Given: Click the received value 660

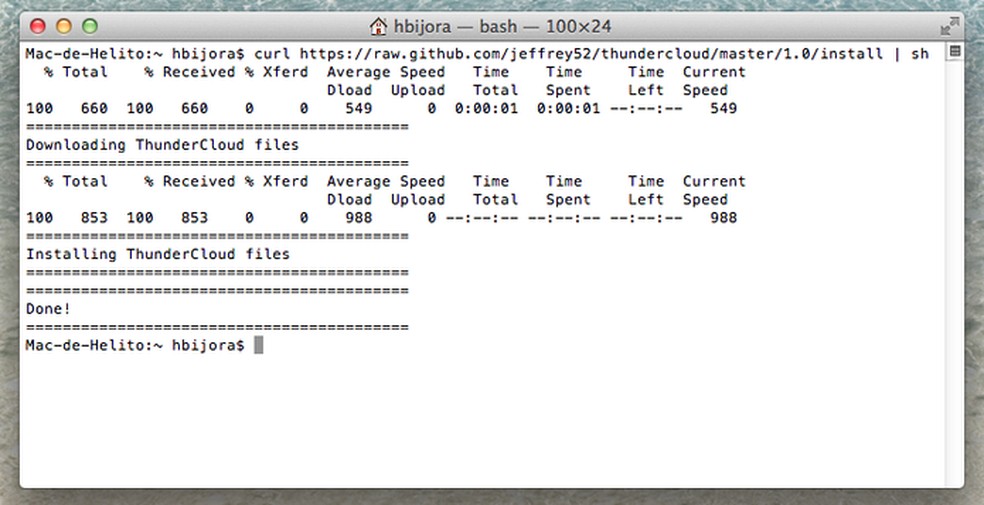Looking at the screenshot, I should (x=195, y=109).
